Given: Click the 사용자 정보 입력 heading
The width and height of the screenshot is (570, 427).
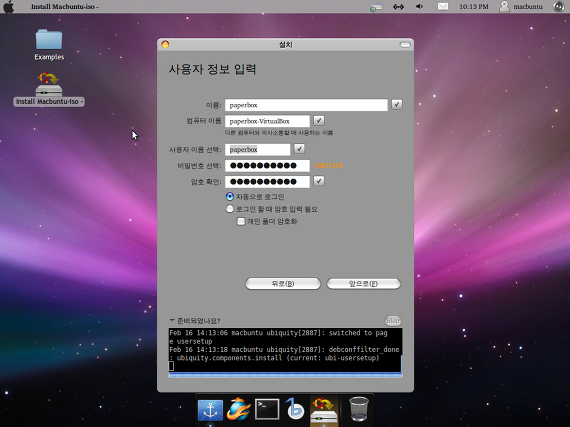Looking at the screenshot, I should (212, 69).
